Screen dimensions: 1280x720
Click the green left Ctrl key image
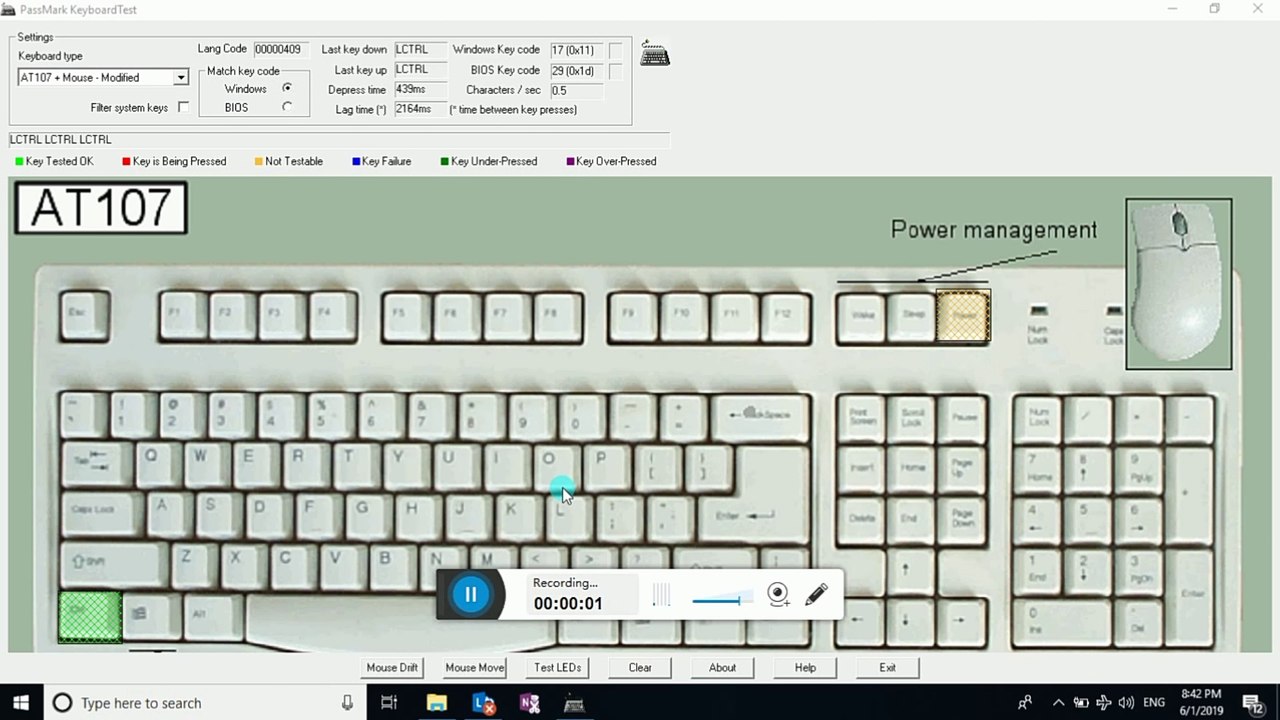pos(90,616)
